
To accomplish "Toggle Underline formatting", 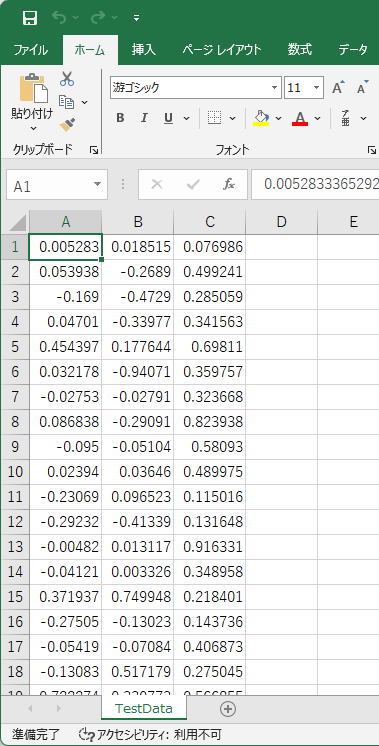I will click(x=168, y=118).
